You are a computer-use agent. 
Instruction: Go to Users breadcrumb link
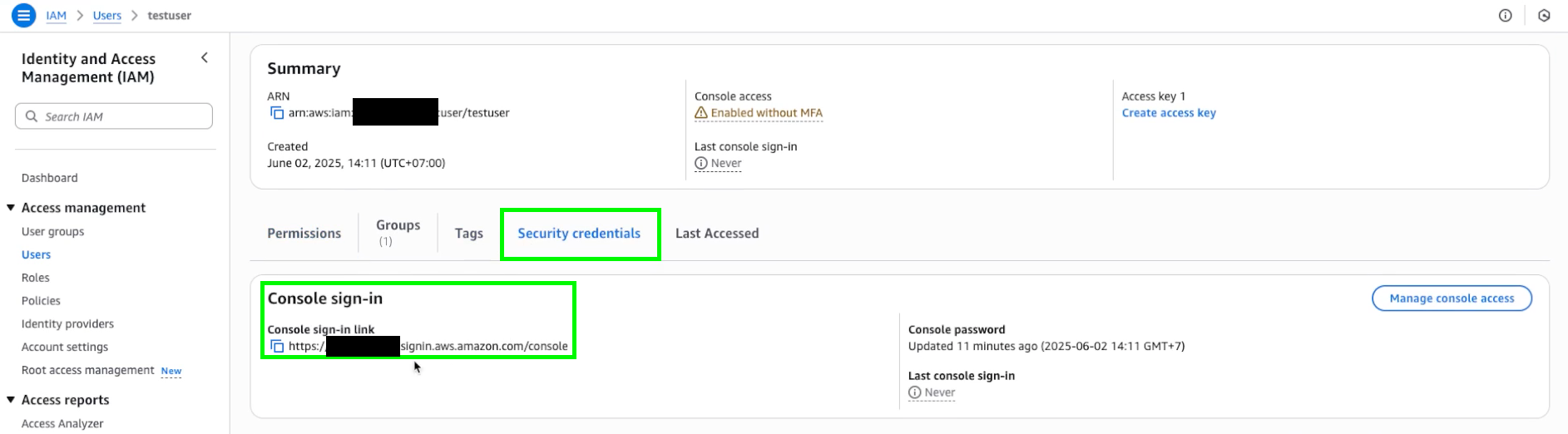[x=107, y=15]
